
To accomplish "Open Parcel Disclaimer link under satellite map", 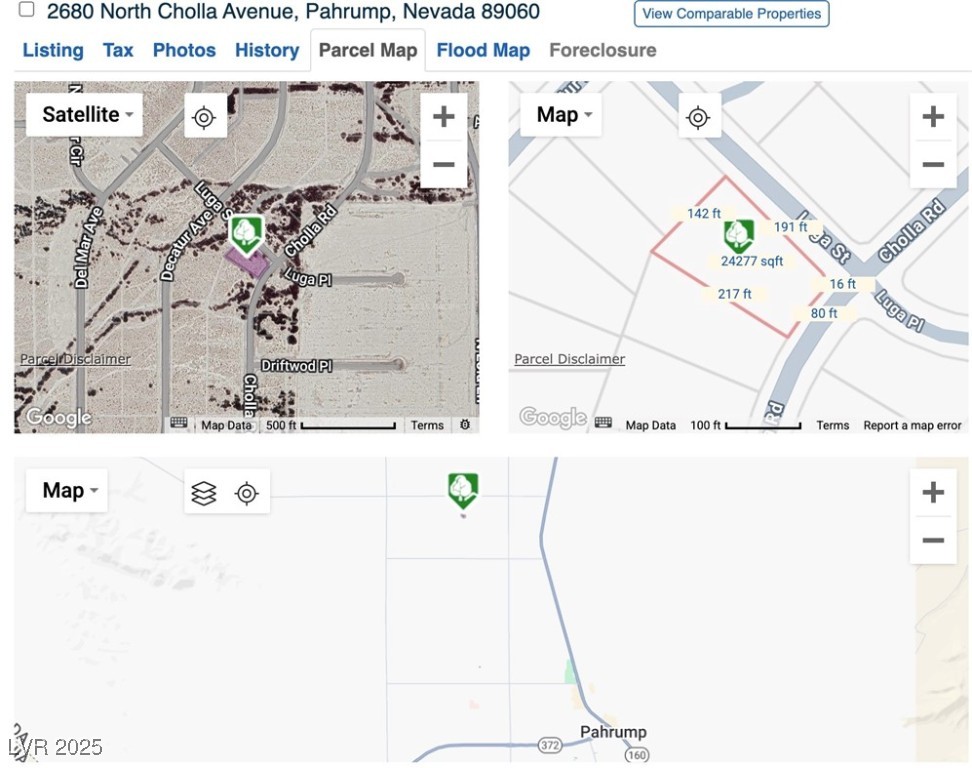I will (x=75, y=359).
